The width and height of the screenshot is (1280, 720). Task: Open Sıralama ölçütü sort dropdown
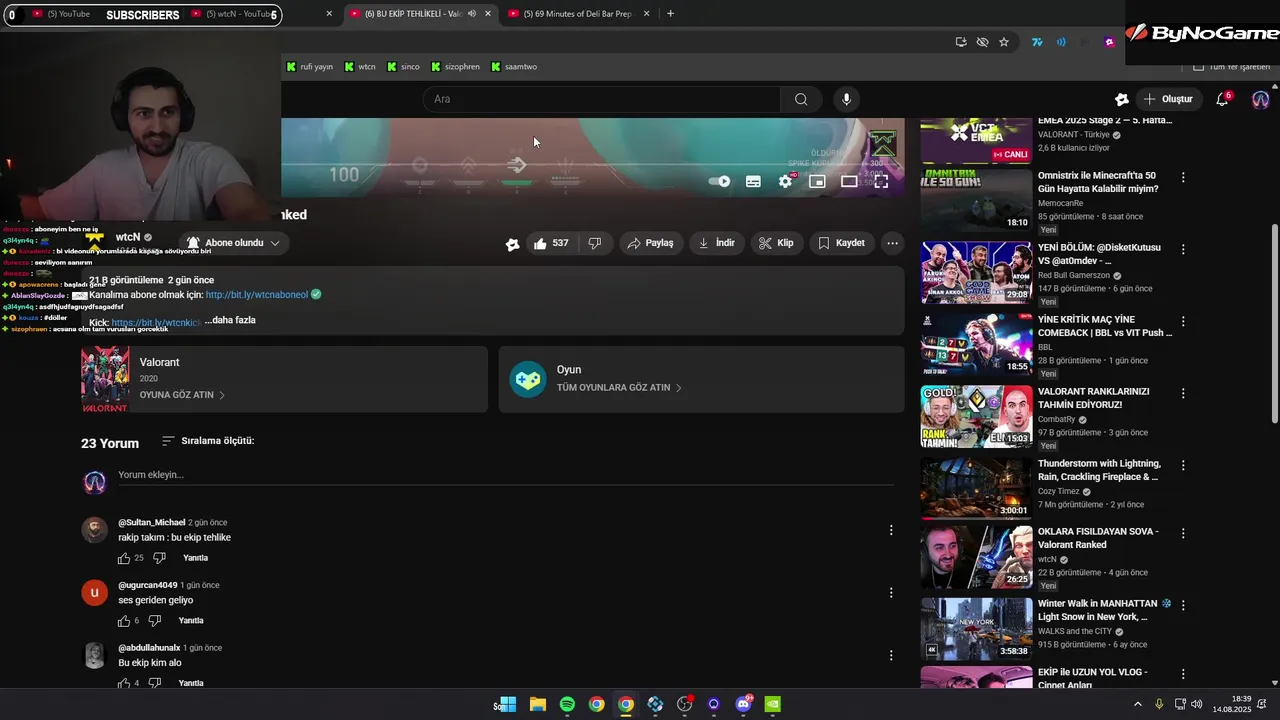(208, 441)
